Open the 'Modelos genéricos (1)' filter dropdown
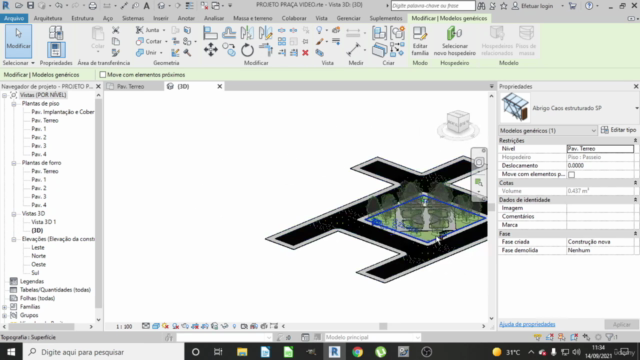Viewport: 640px width, 360px height. 593,131
